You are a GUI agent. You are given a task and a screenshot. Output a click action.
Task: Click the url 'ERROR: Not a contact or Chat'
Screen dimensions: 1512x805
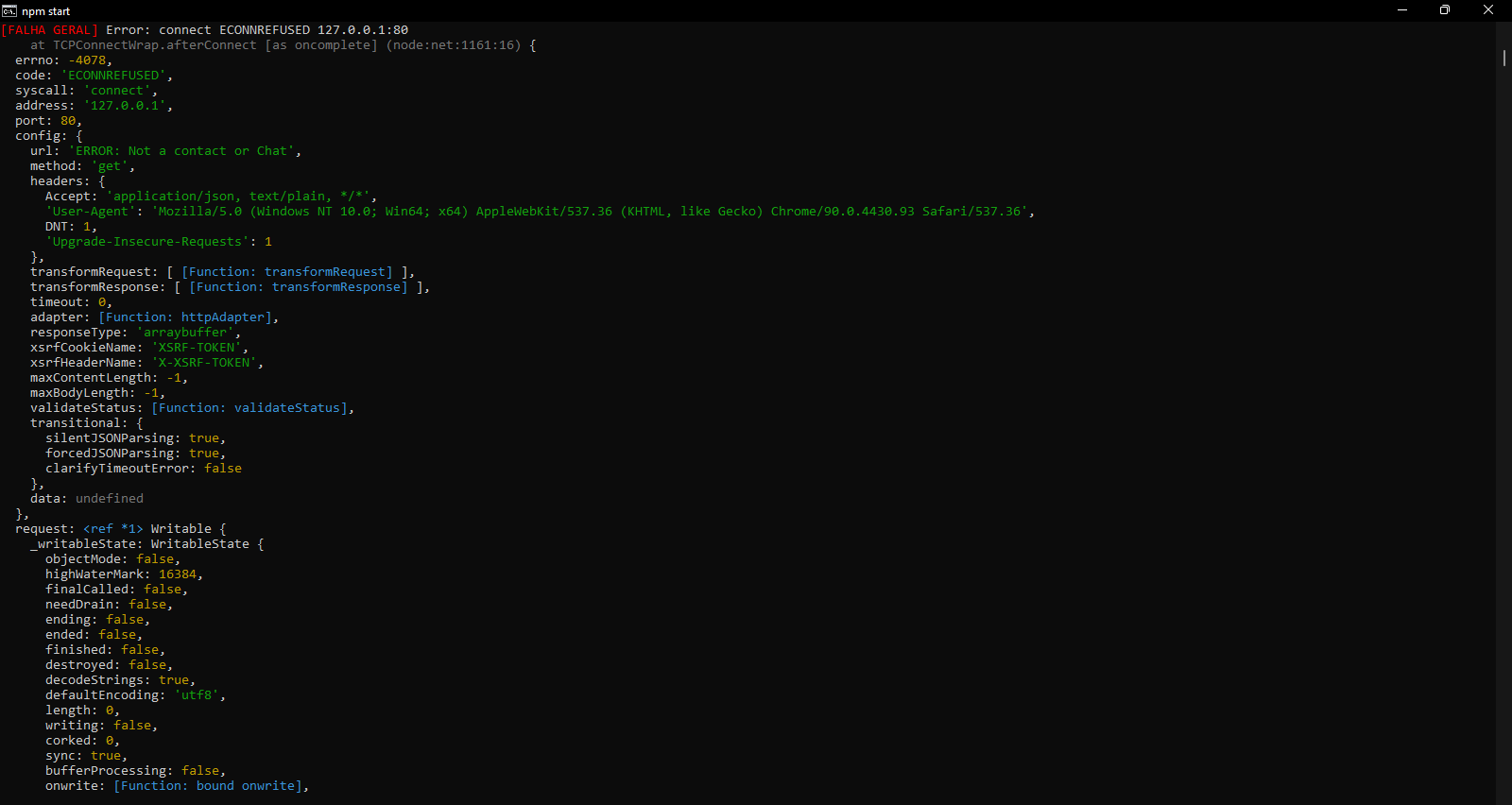(x=181, y=151)
